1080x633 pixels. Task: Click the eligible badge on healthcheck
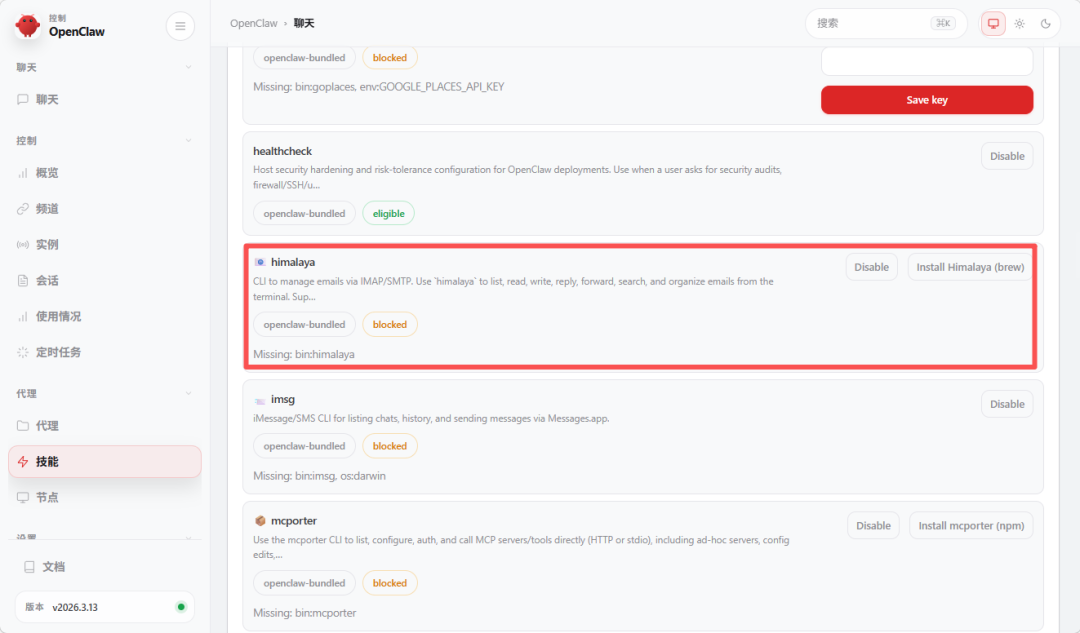click(x=388, y=214)
